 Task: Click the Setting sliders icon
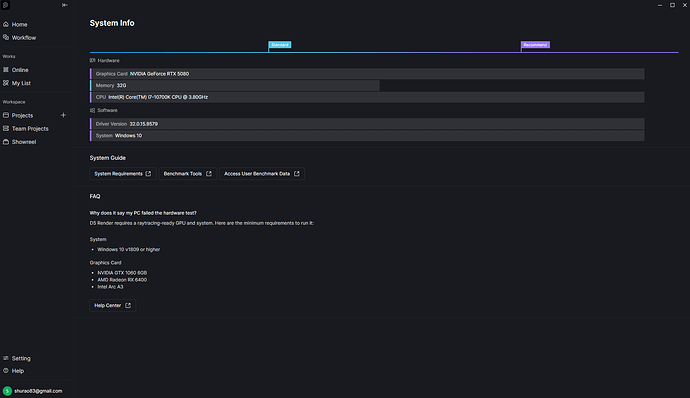[6, 358]
